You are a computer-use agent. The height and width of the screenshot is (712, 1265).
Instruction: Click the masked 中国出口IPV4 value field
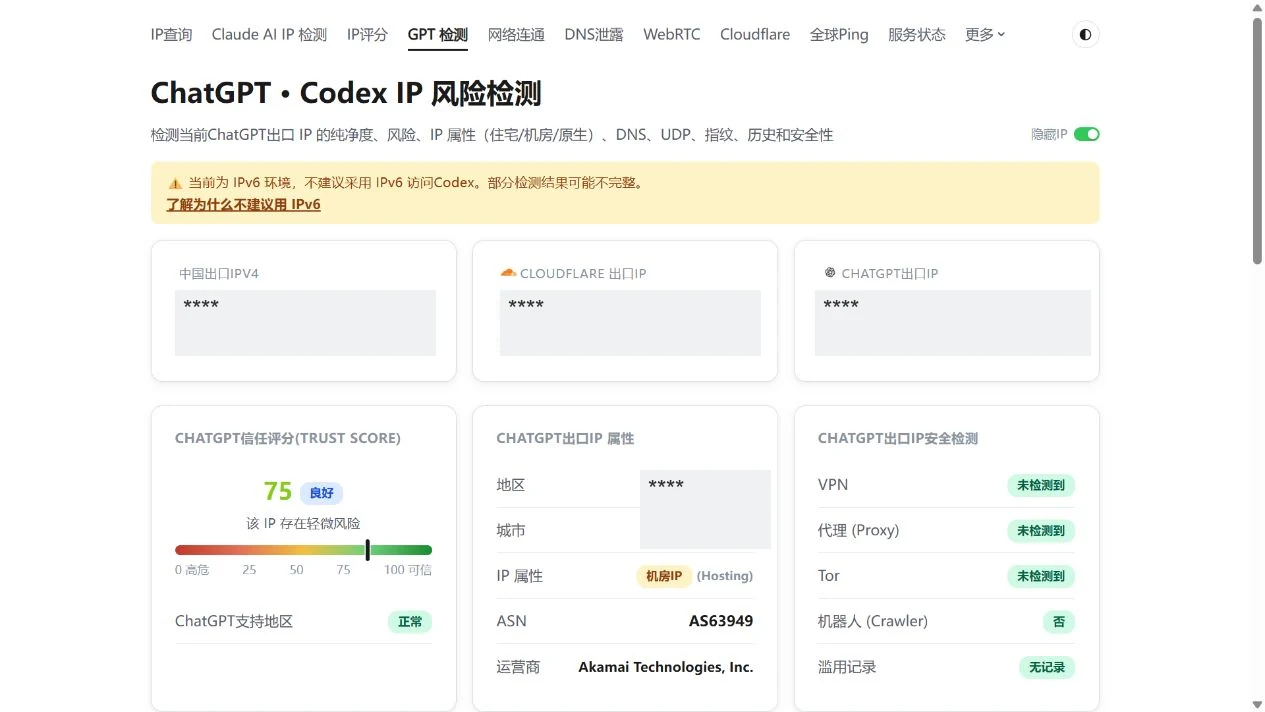(x=305, y=323)
